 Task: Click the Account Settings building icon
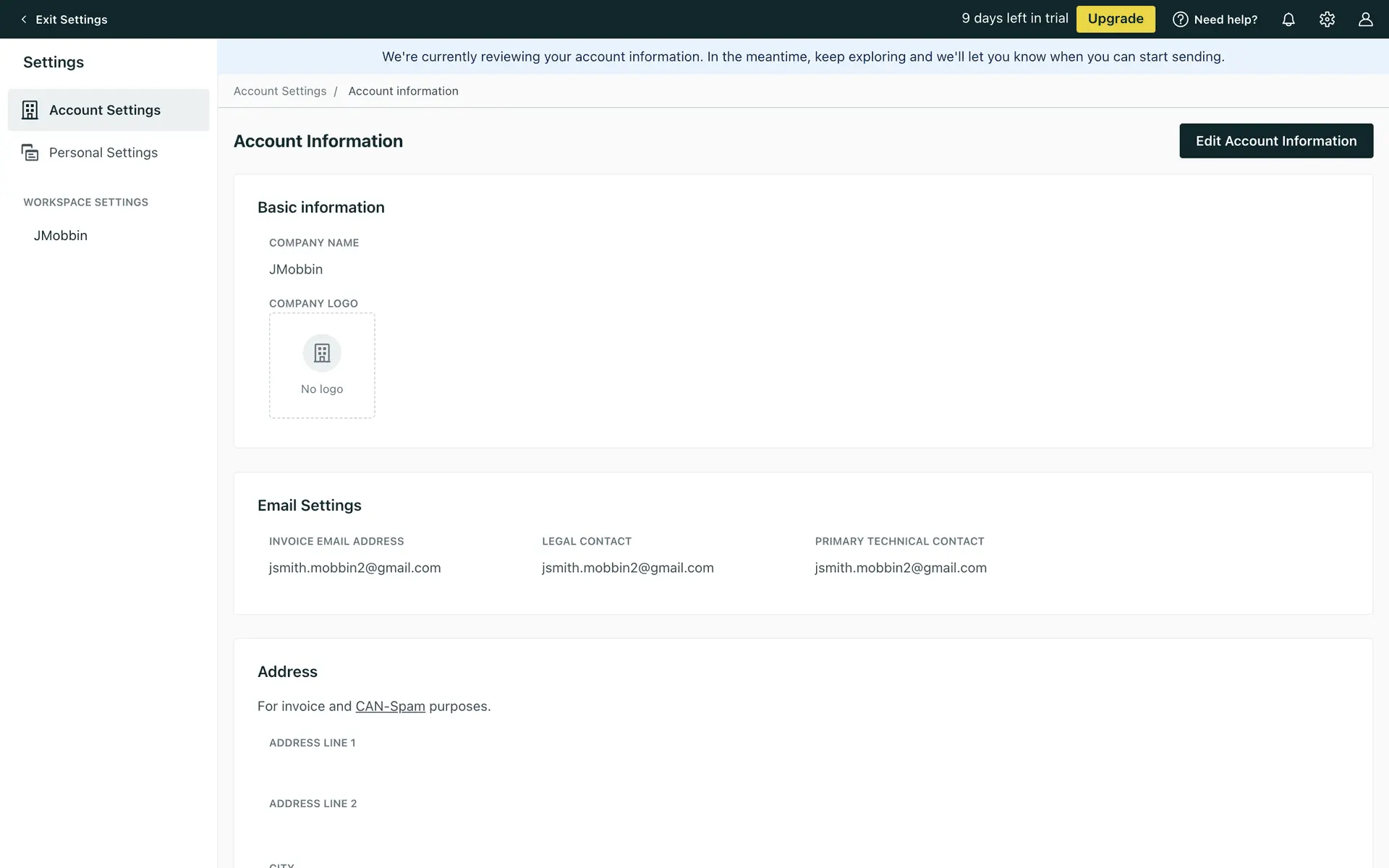point(30,110)
